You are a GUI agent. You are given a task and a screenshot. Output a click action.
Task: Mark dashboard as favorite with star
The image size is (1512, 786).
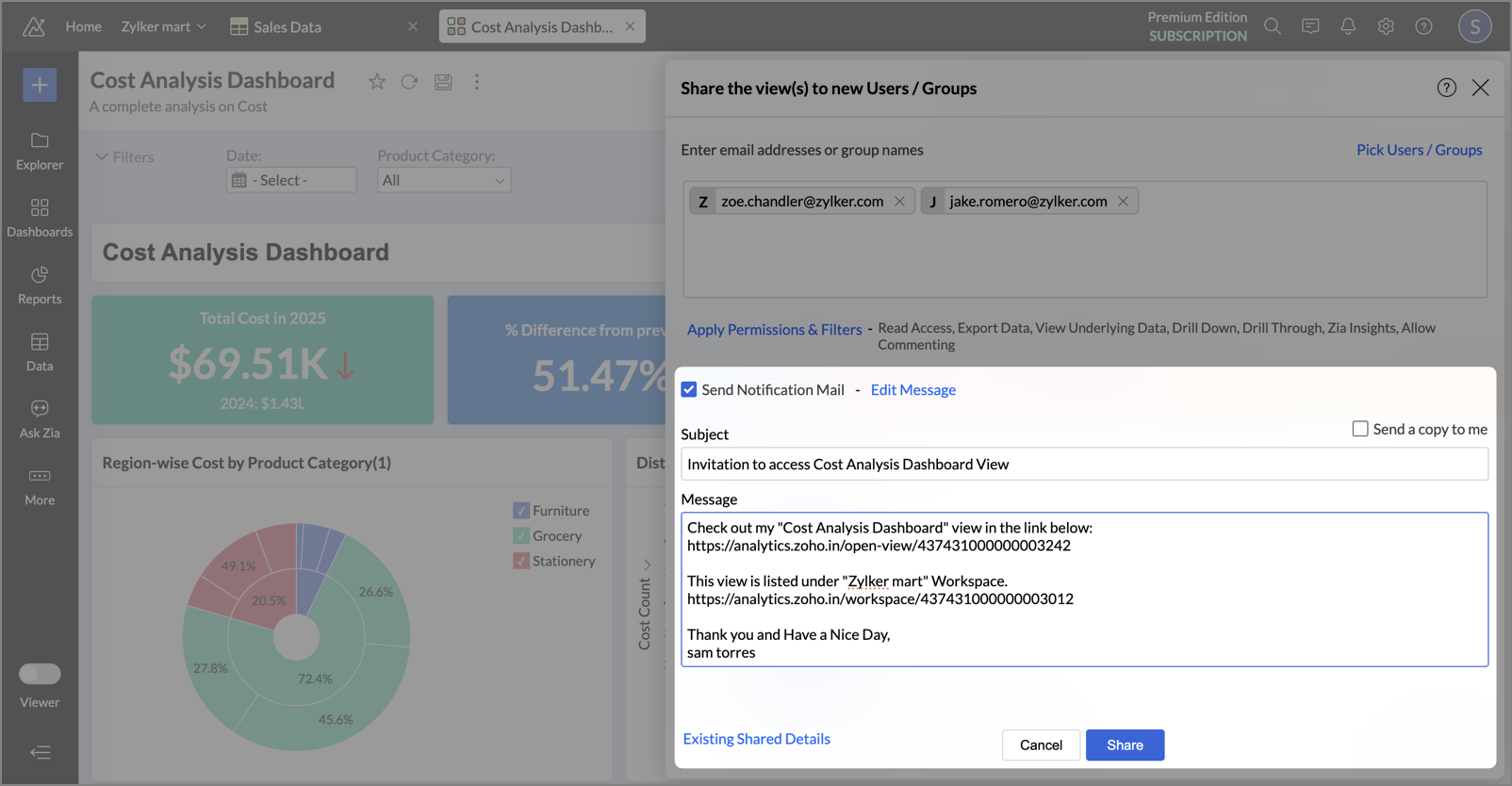point(377,82)
